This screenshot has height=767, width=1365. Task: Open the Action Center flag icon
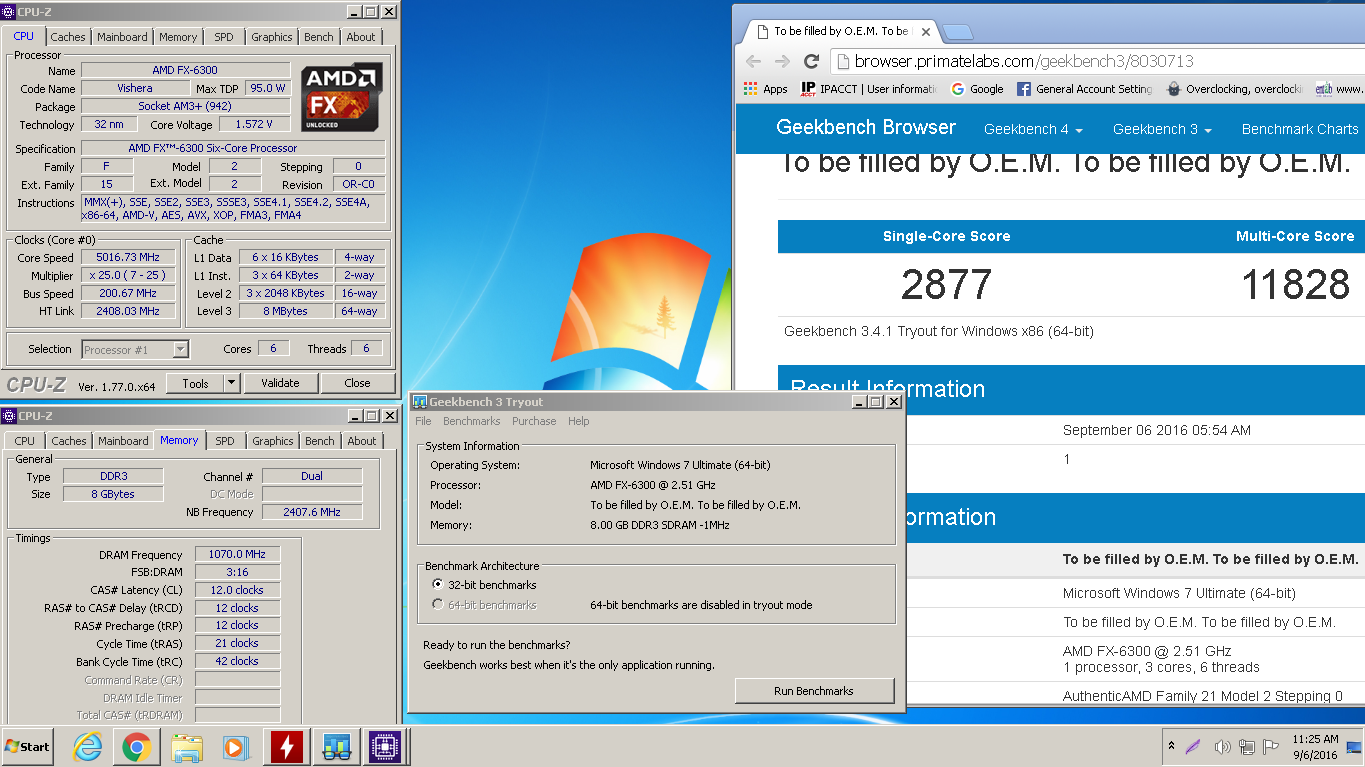point(1271,747)
